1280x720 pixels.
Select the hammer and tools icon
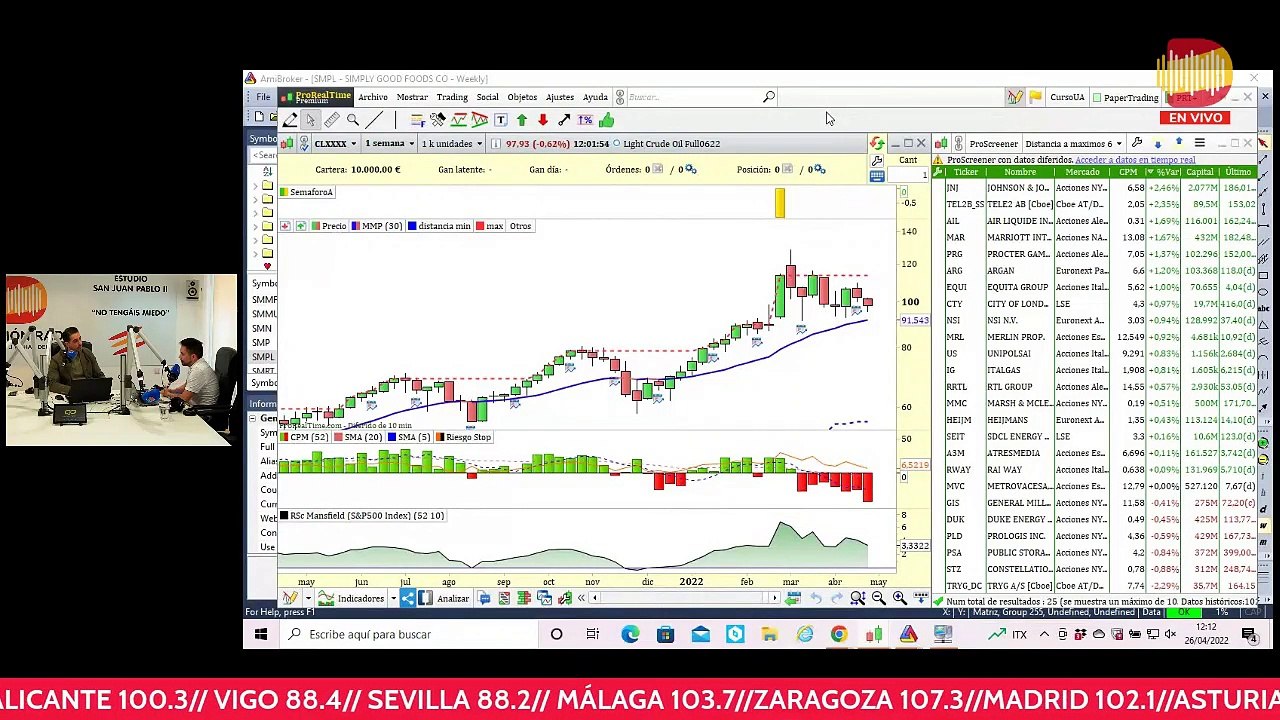coord(437,120)
